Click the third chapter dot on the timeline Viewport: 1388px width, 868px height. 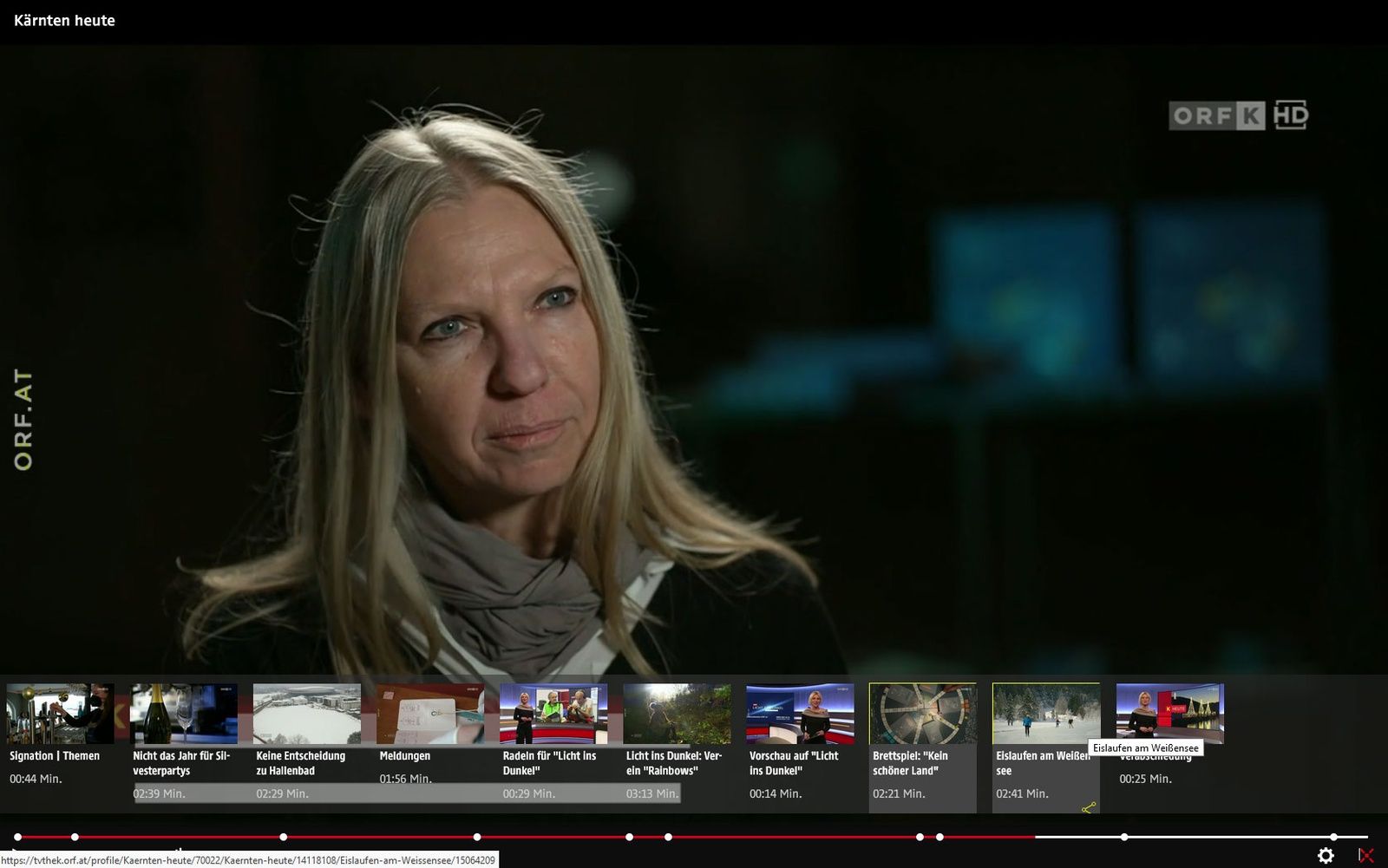[x=284, y=837]
